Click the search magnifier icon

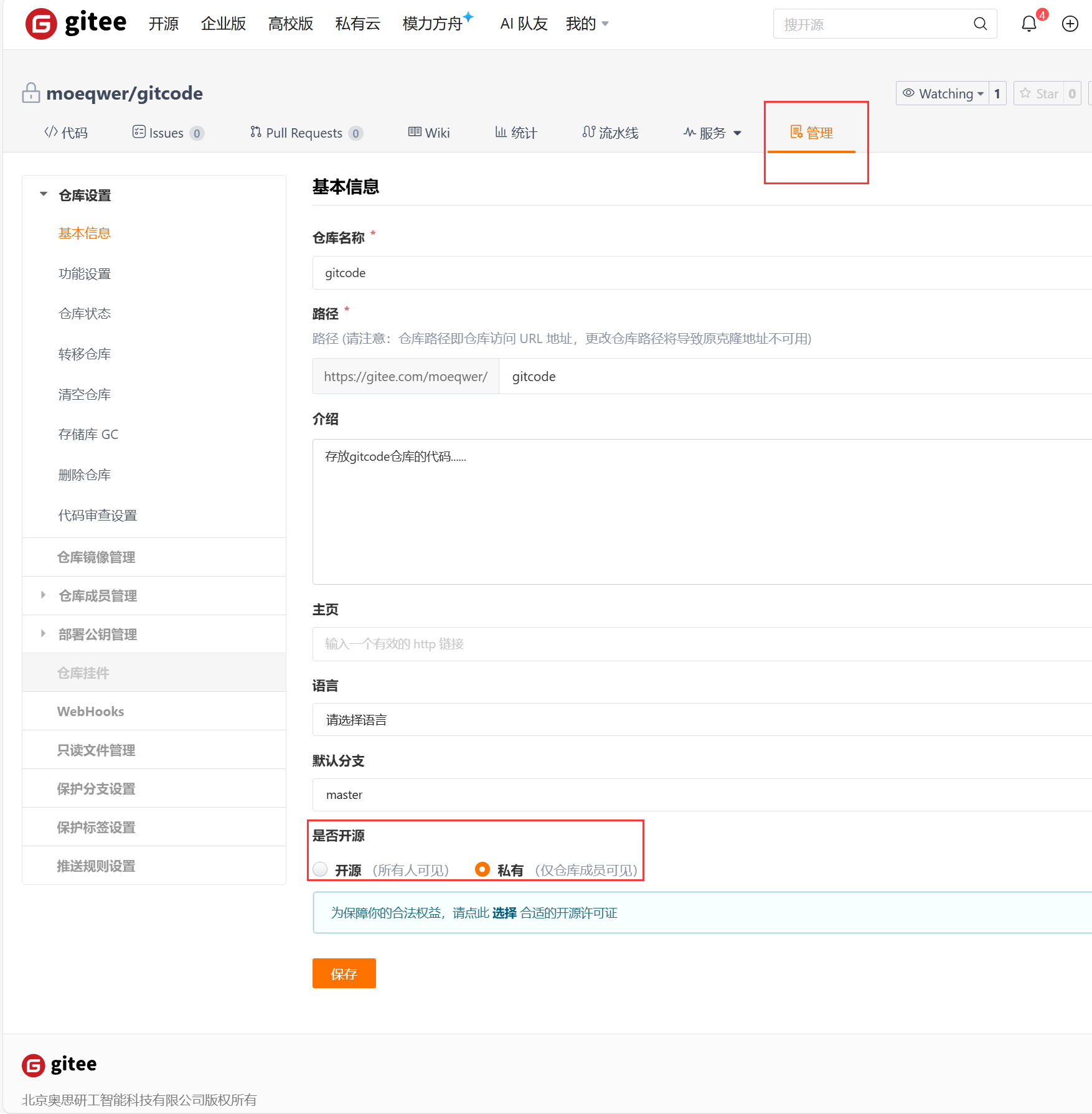(x=980, y=24)
